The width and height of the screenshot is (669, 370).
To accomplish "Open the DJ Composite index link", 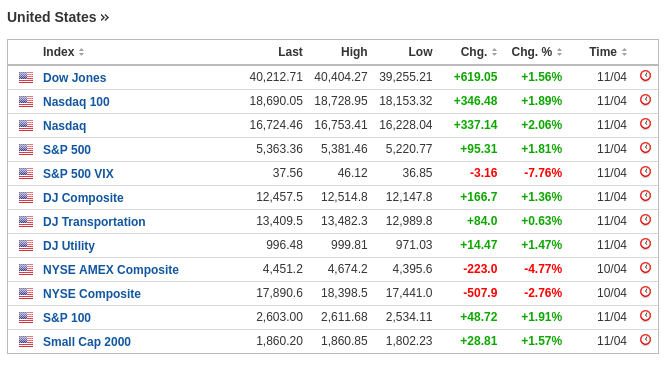I will [x=83, y=198].
